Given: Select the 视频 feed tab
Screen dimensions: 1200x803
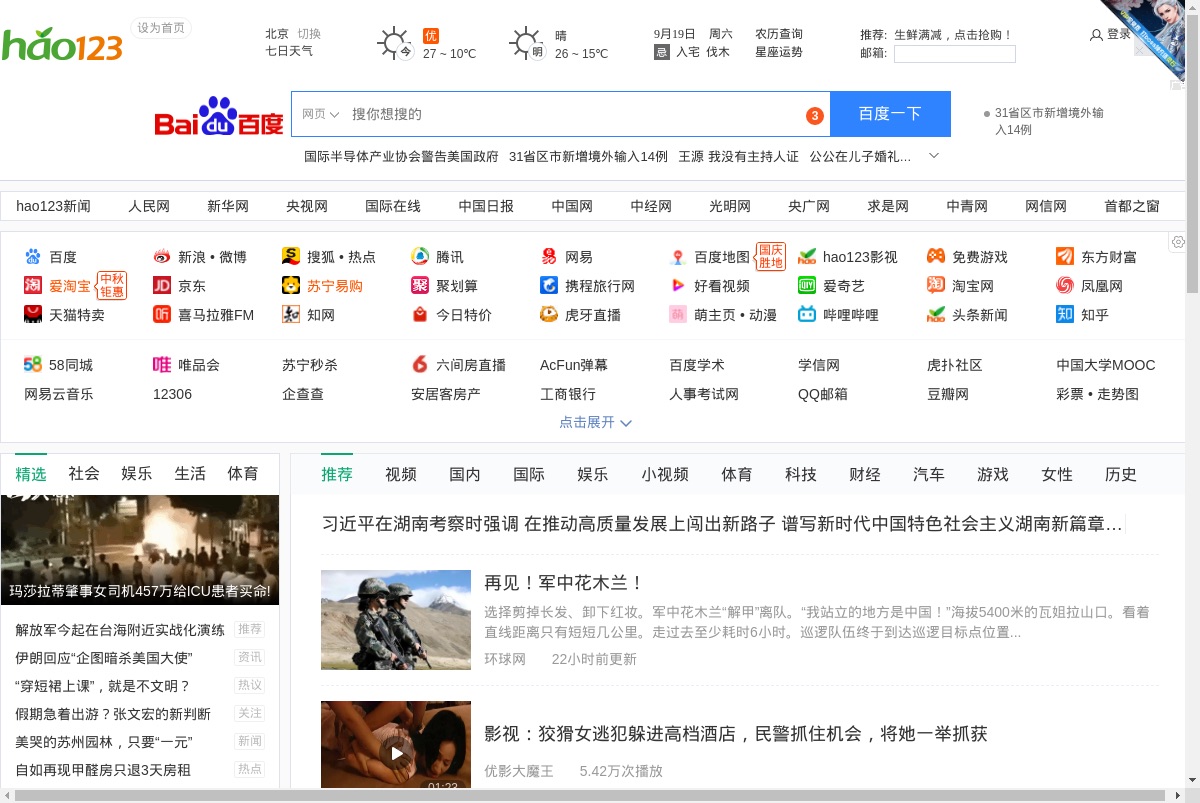Looking at the screenshot, I should 401,474.
